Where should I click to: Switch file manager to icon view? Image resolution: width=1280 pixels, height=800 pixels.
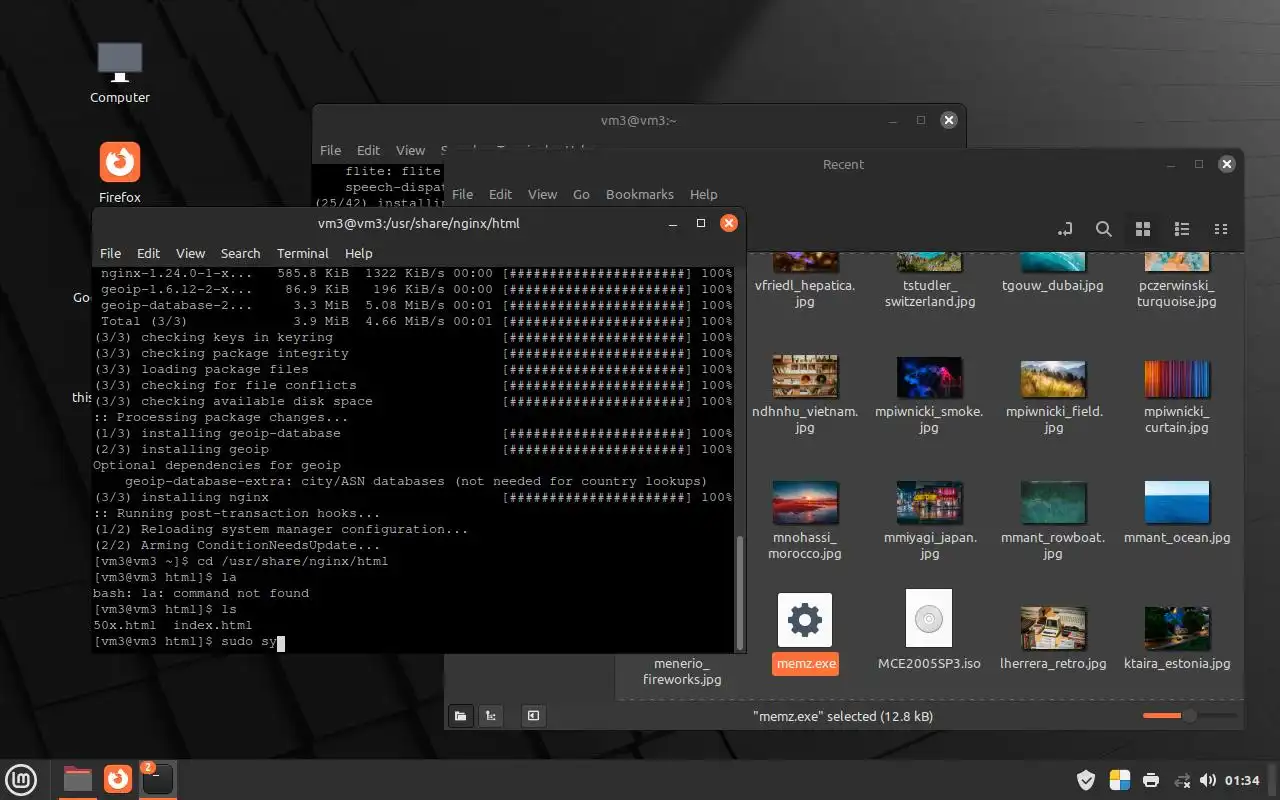point(1143,229)
